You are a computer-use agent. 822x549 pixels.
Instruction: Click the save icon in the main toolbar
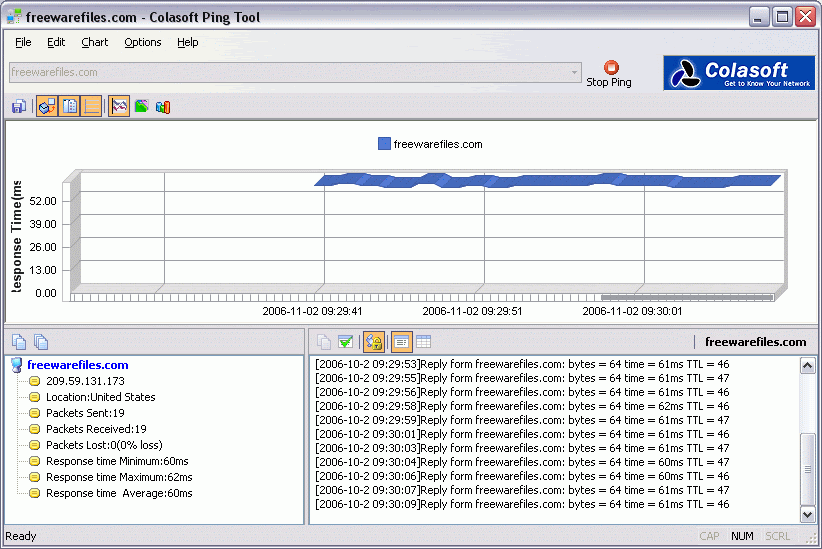(x=19, y=106)
